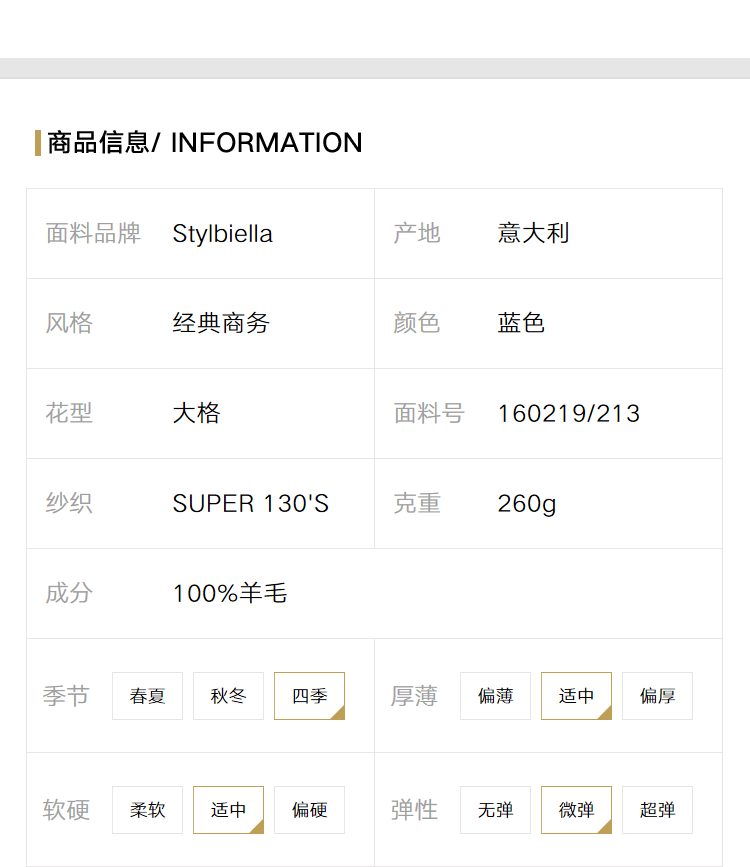Click the SUPER 130'S yarn value

point(251,504)
